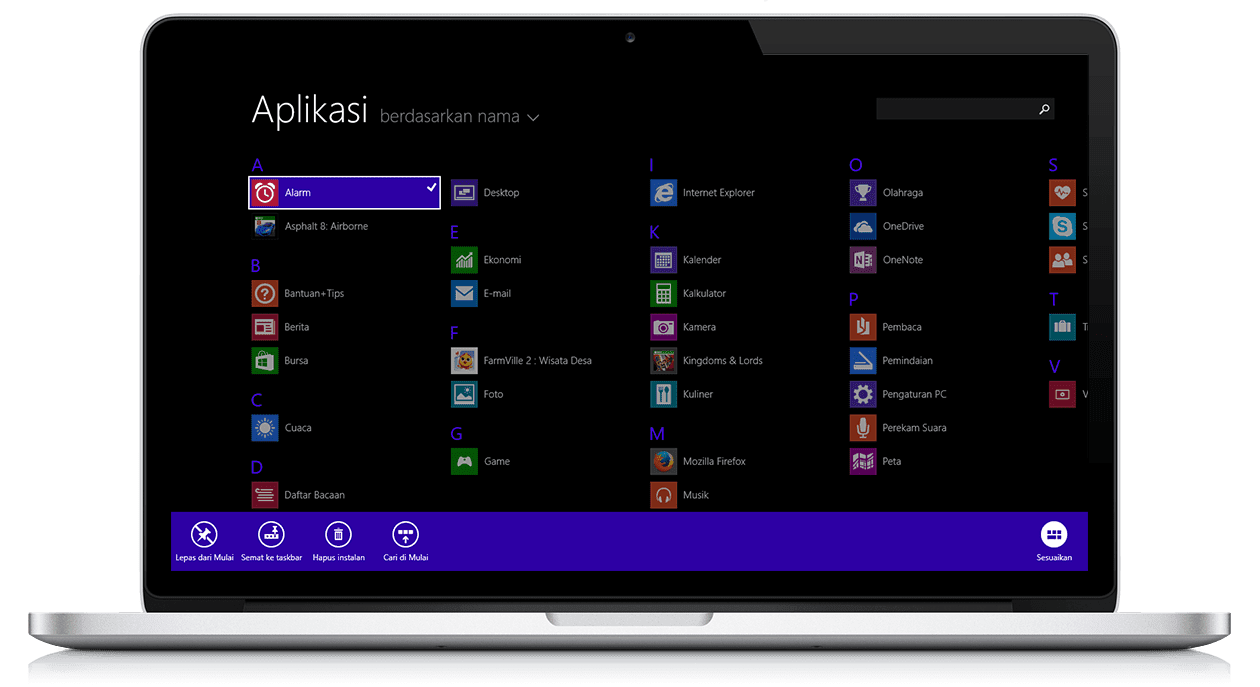Click Hapus instalan uninstall button
The height and width of the screenshot is (687, 1260).
tap(338, 541)
